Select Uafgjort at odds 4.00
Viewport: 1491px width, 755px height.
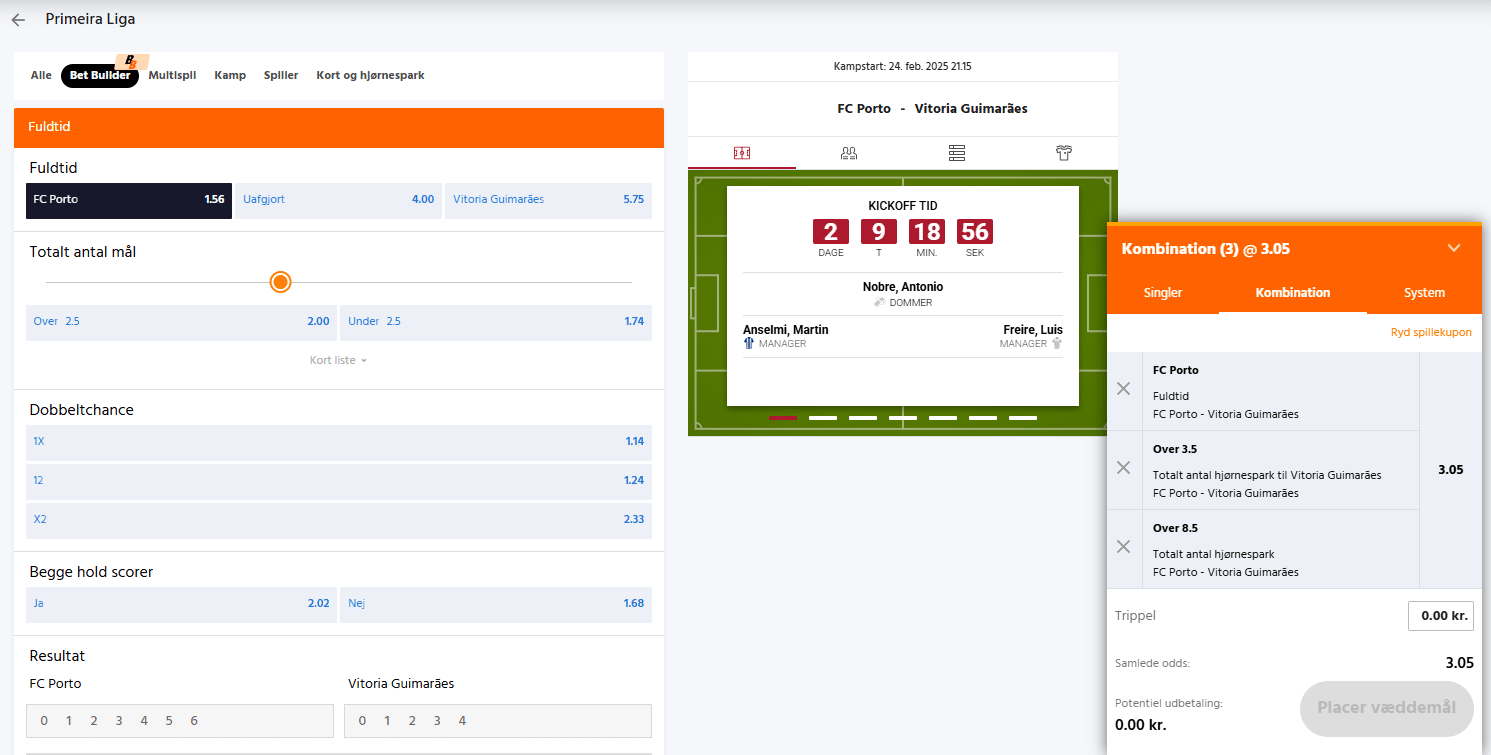tap(338, 200)
